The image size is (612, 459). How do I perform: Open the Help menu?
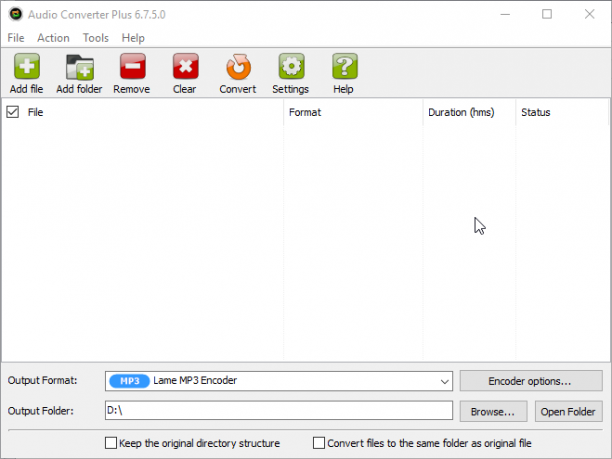[x=133, y=38]
